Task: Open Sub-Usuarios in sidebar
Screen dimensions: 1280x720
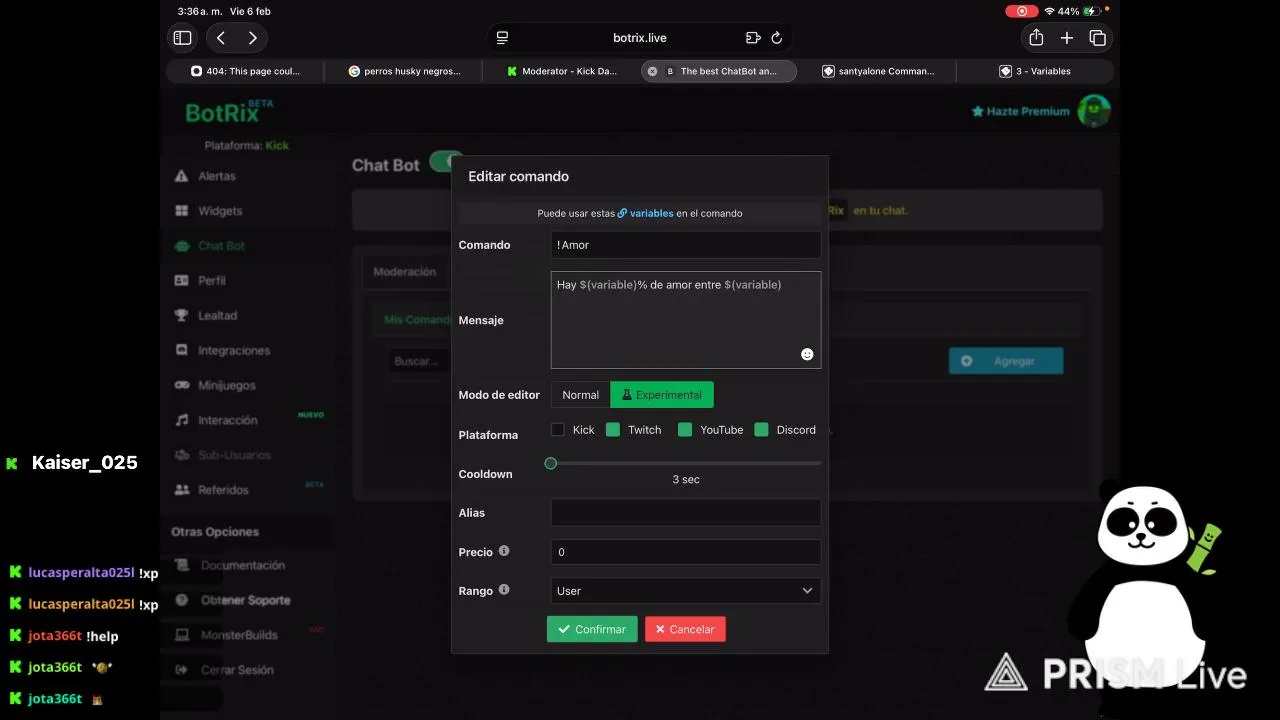Action: (234, 455)
